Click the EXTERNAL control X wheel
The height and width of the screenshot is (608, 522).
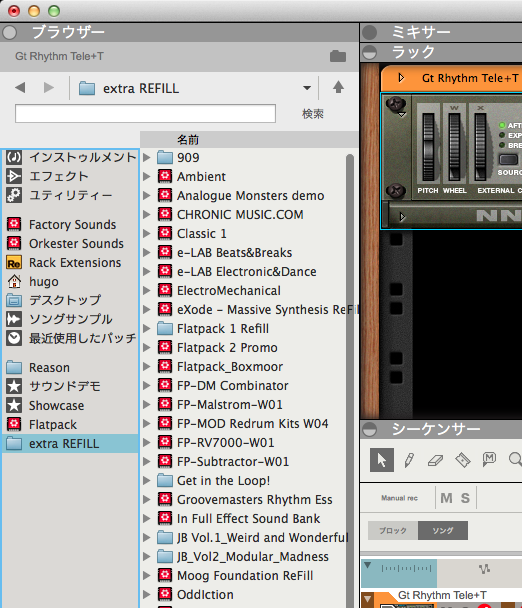(x=480, y=147)
